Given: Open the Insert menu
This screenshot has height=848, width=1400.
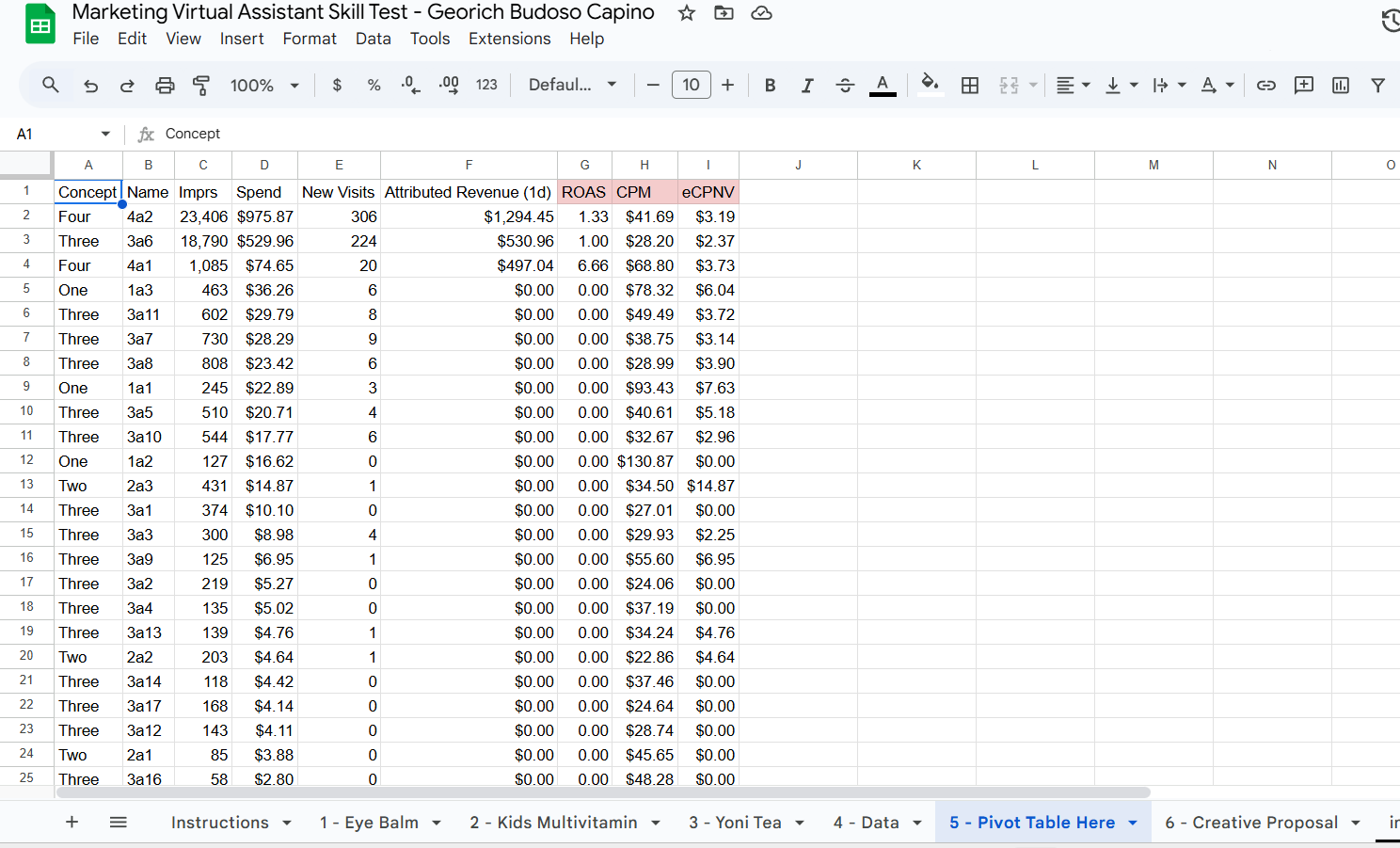Looking at the screenshot, I should [242, 39].
